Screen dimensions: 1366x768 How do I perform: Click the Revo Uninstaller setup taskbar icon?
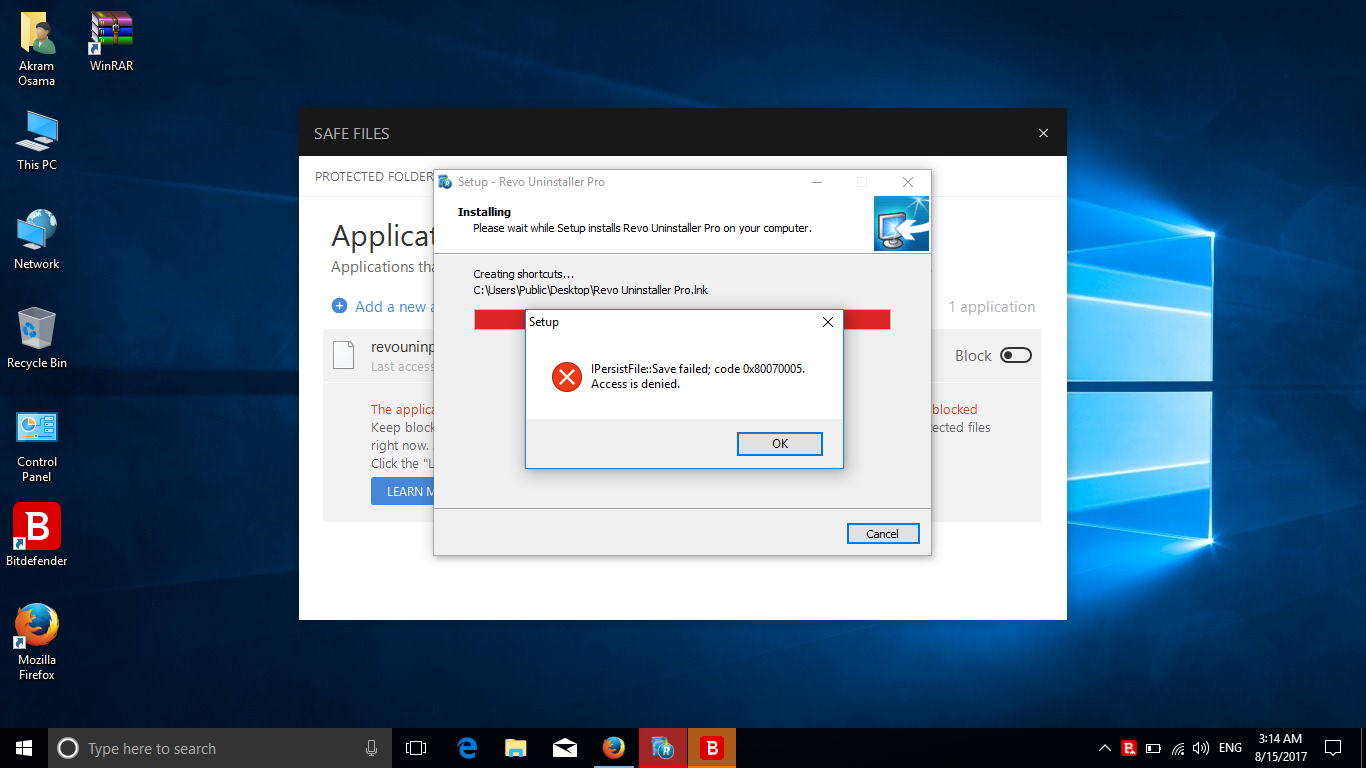coord(662,748)
